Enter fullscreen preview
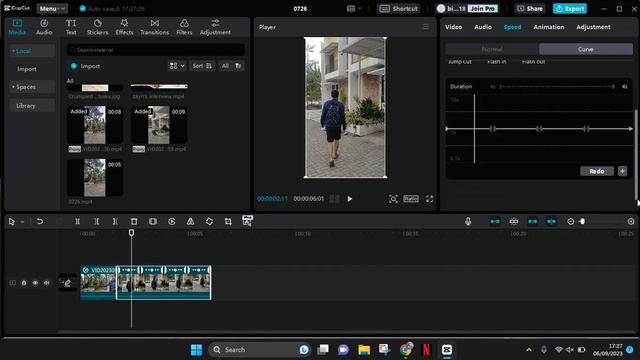 coord(429,199)
